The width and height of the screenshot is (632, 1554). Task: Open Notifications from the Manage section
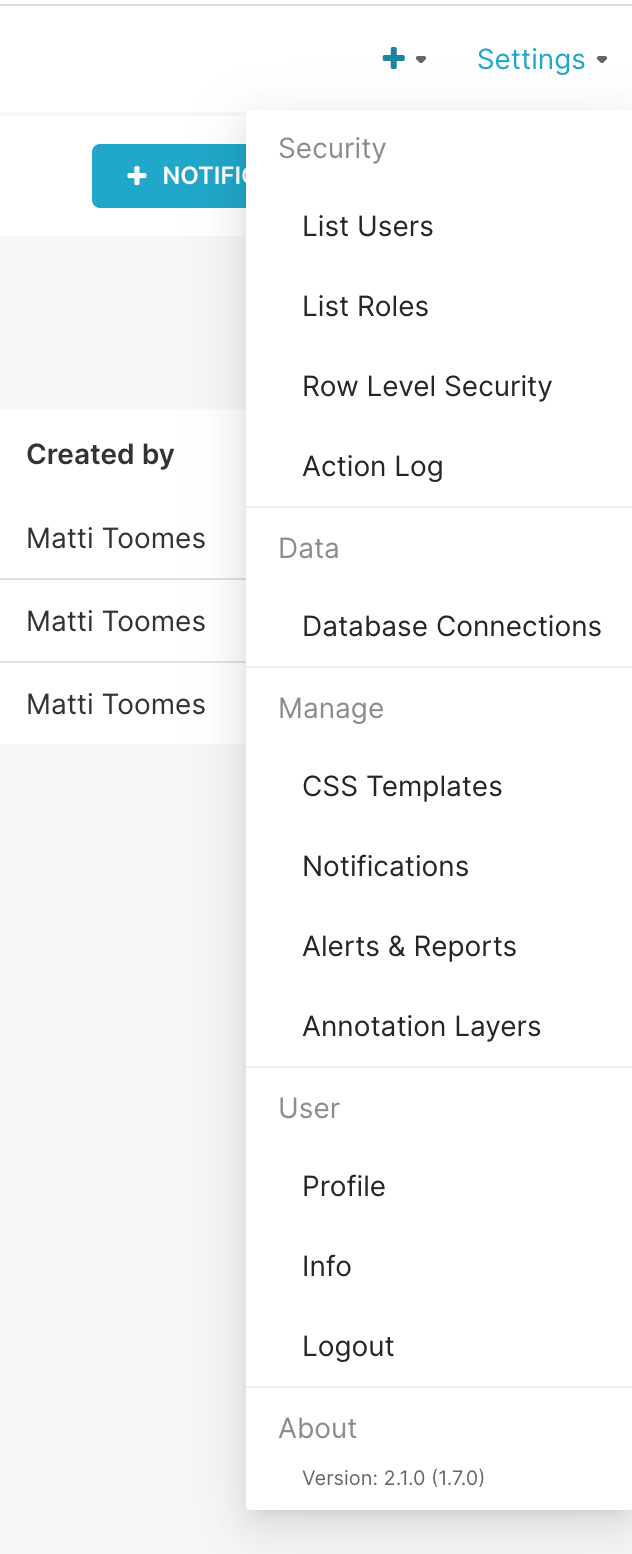[x=385, y=866]
